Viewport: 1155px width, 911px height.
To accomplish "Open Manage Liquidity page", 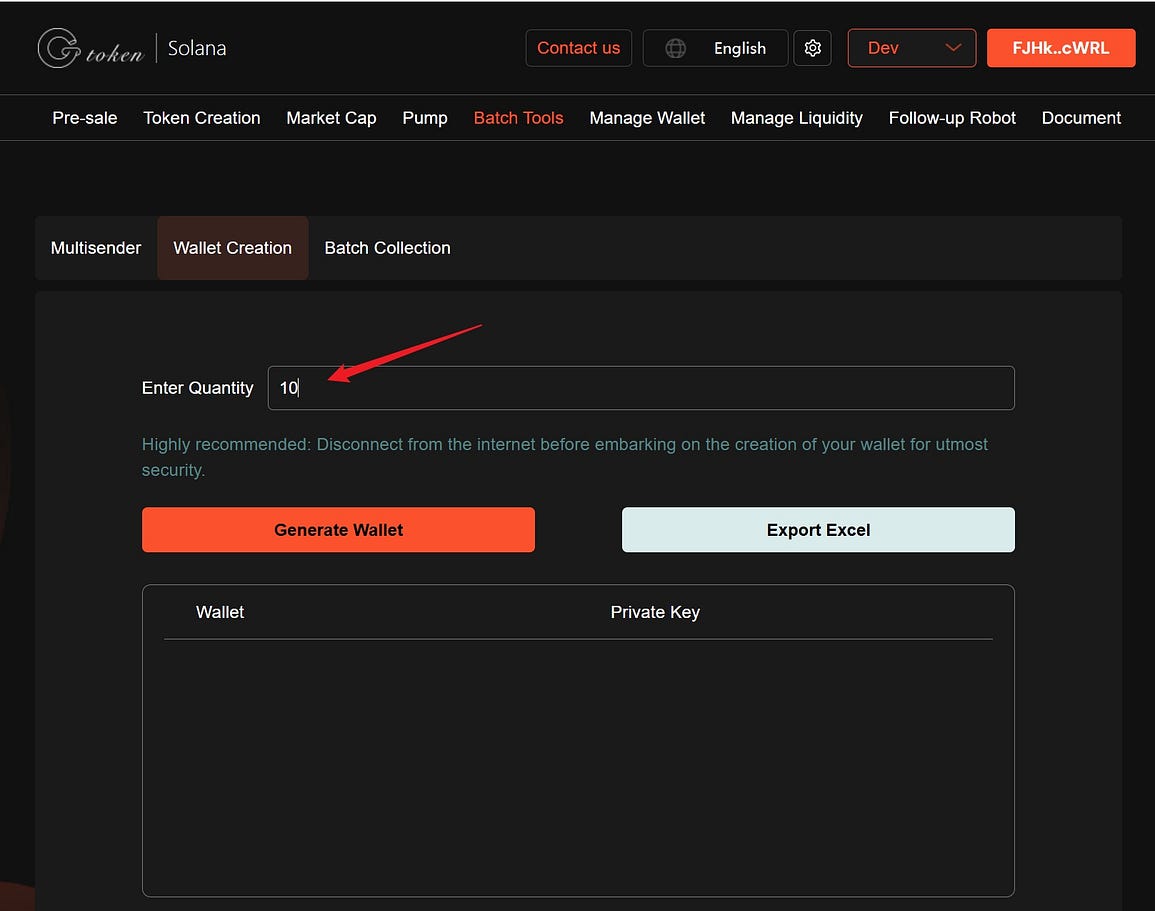I will 797,118.
